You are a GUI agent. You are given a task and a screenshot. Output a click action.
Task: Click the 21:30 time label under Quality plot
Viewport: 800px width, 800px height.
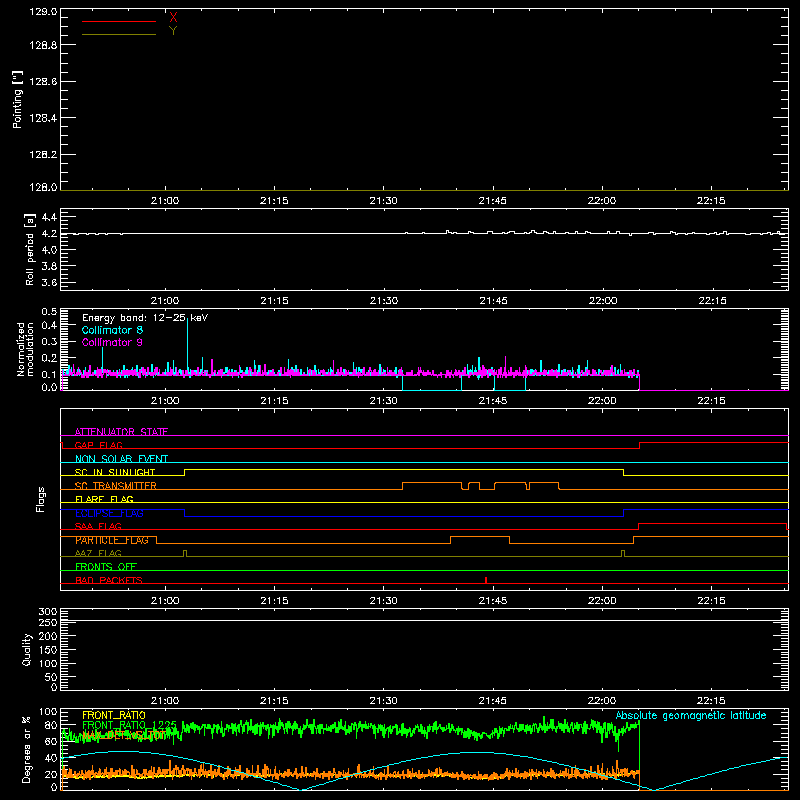[384, 701]
